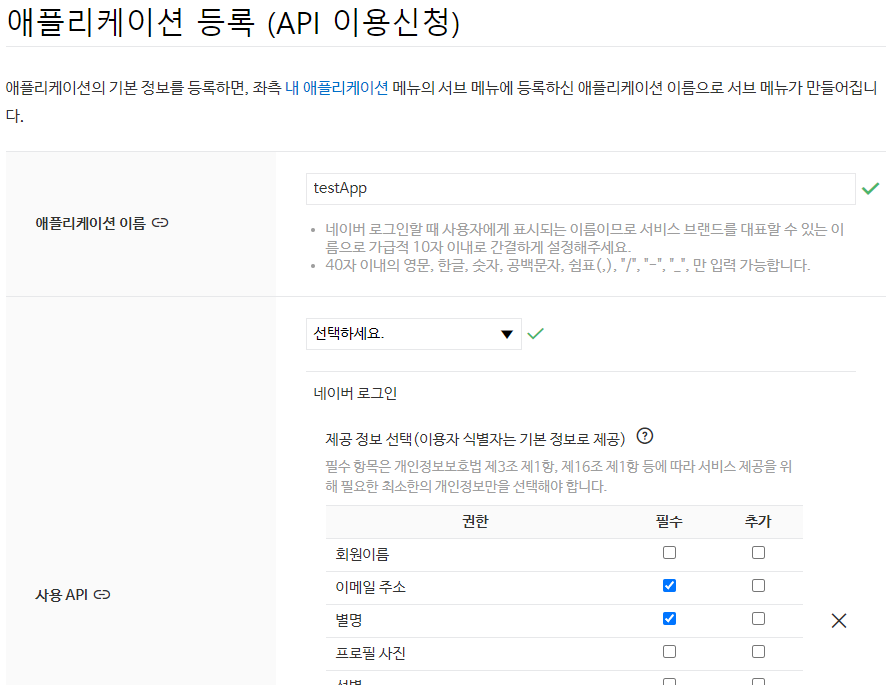Screen dimensions: 893x685
Task: Check 회원이름 필수 checkbox
Action: (669, 552)
